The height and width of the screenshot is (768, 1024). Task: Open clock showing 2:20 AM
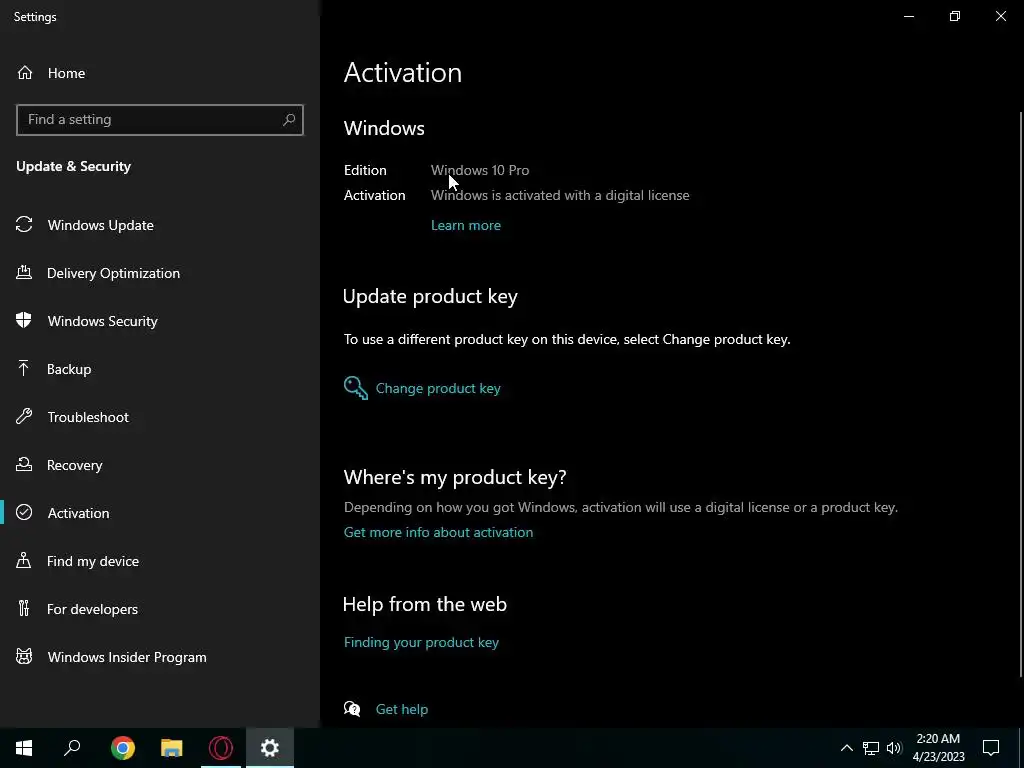tap(938, 748)
